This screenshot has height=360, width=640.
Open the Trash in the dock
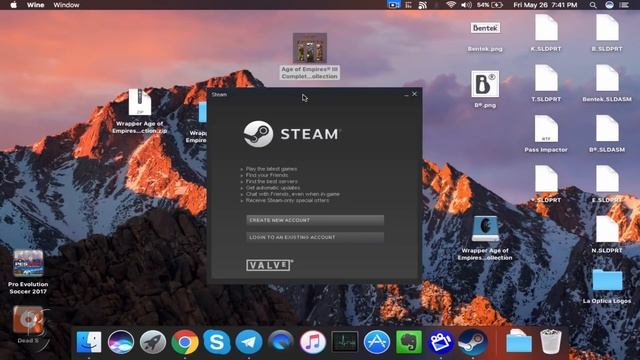pos(551,341)
